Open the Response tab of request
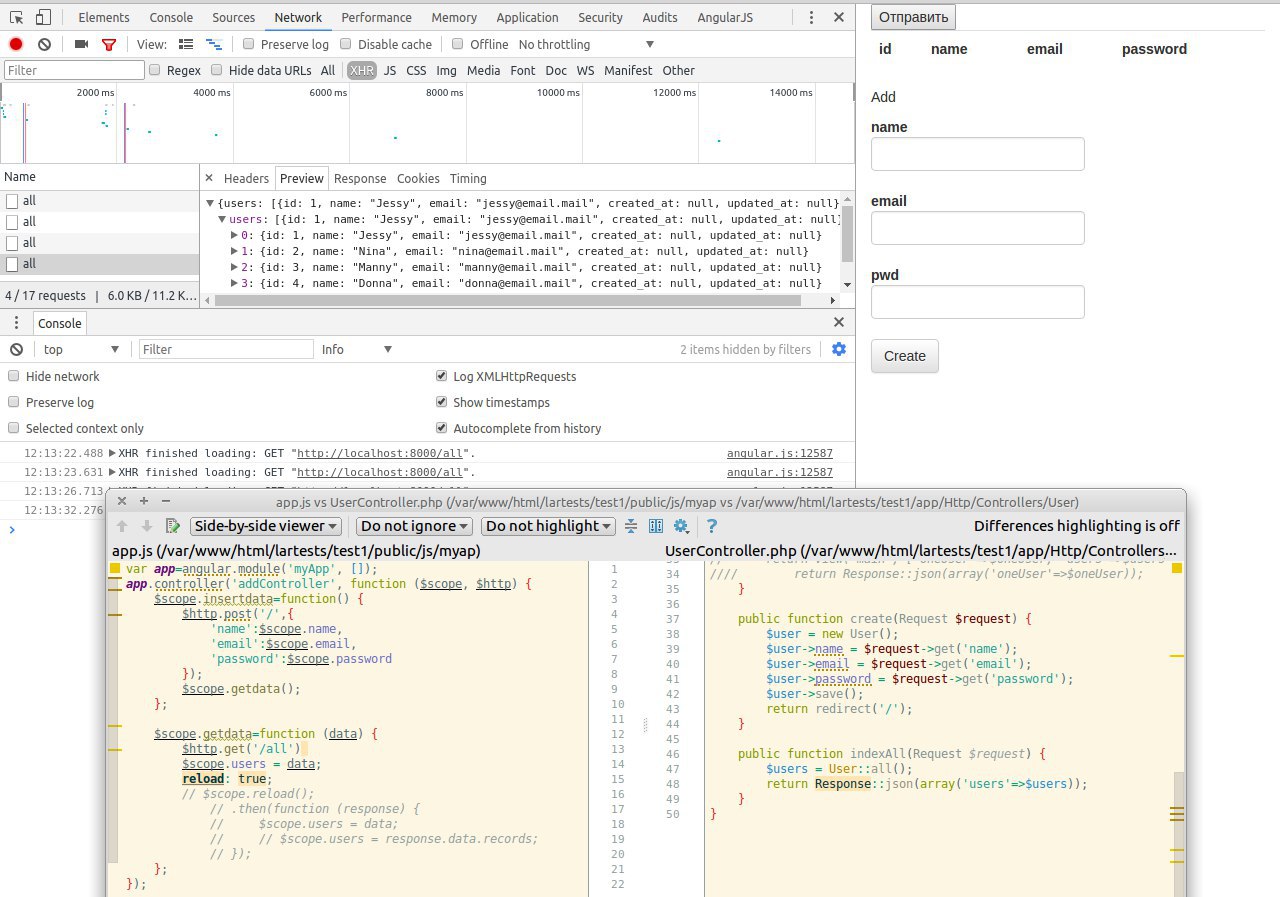The image size is (1280, 897). (x=360, y=178)
